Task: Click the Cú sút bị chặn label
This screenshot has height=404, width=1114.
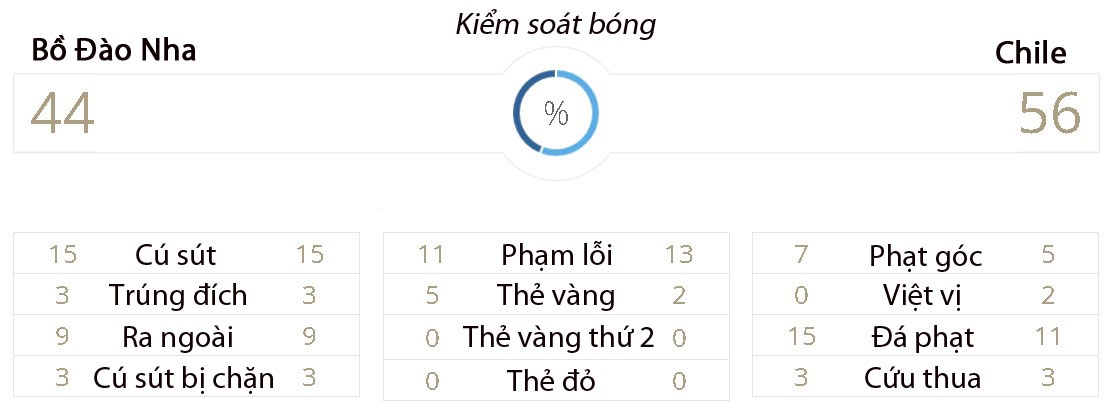Action: pyautogui.click(x=183, y=378)
